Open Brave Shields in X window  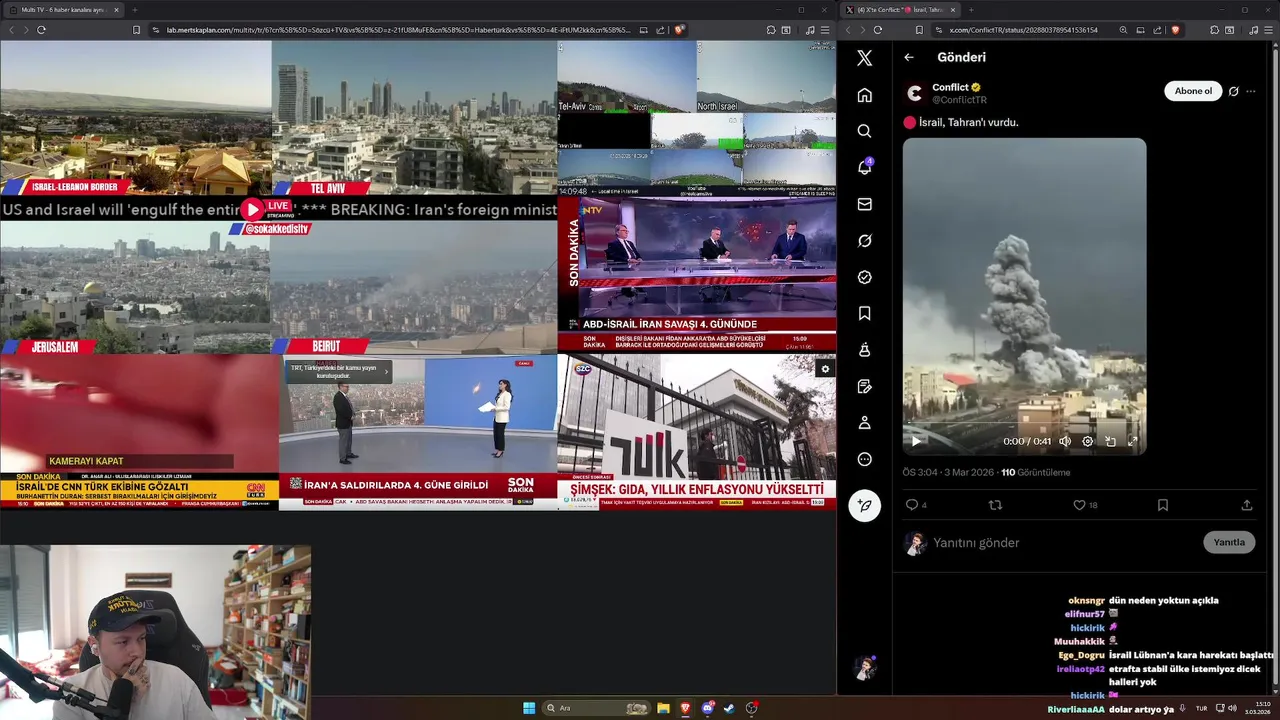pos(1175,30)
